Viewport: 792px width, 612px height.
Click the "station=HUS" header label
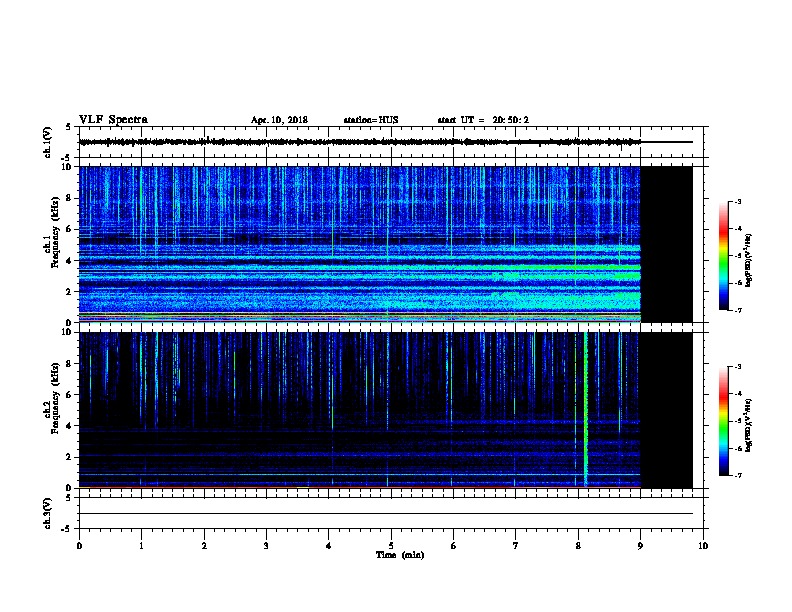[x=371, y=120]
